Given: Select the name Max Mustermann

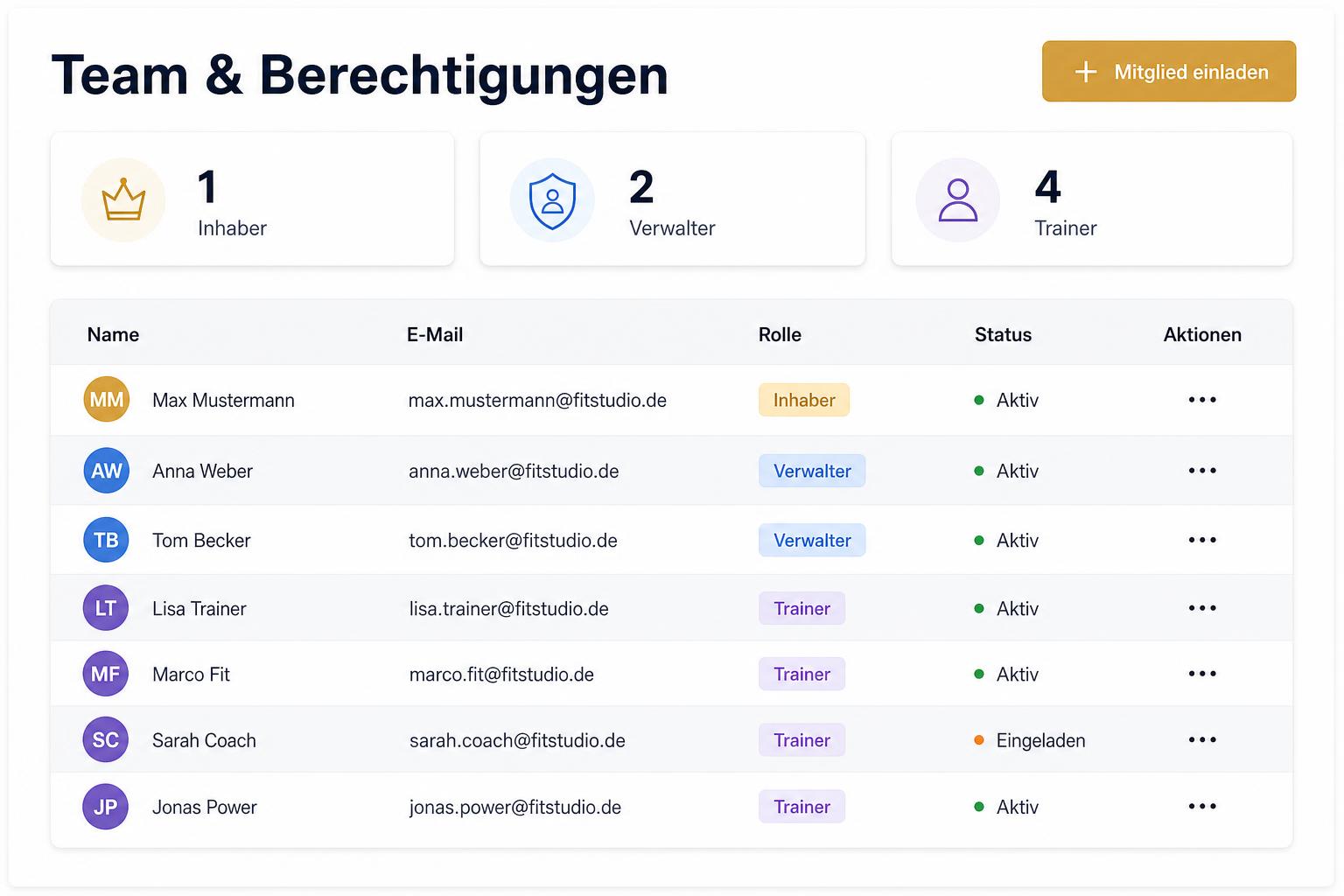Looking at the screenshot, I should point(223,400).
